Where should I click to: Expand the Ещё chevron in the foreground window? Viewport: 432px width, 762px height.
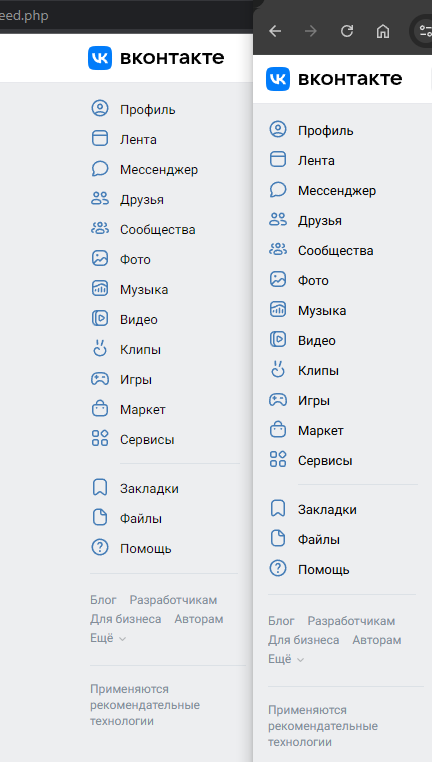click(300, 659)
